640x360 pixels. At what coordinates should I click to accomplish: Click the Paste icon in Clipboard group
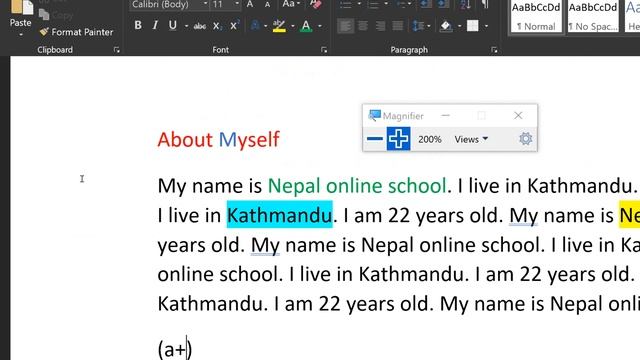coord(22,7)
